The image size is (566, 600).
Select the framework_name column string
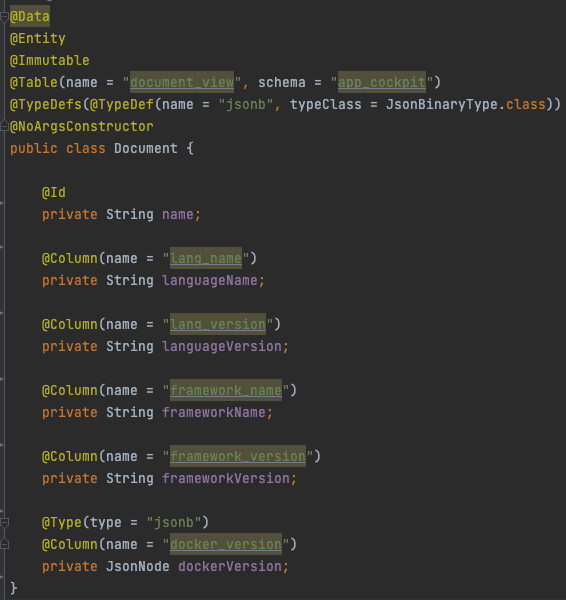(x=225, y=390)
